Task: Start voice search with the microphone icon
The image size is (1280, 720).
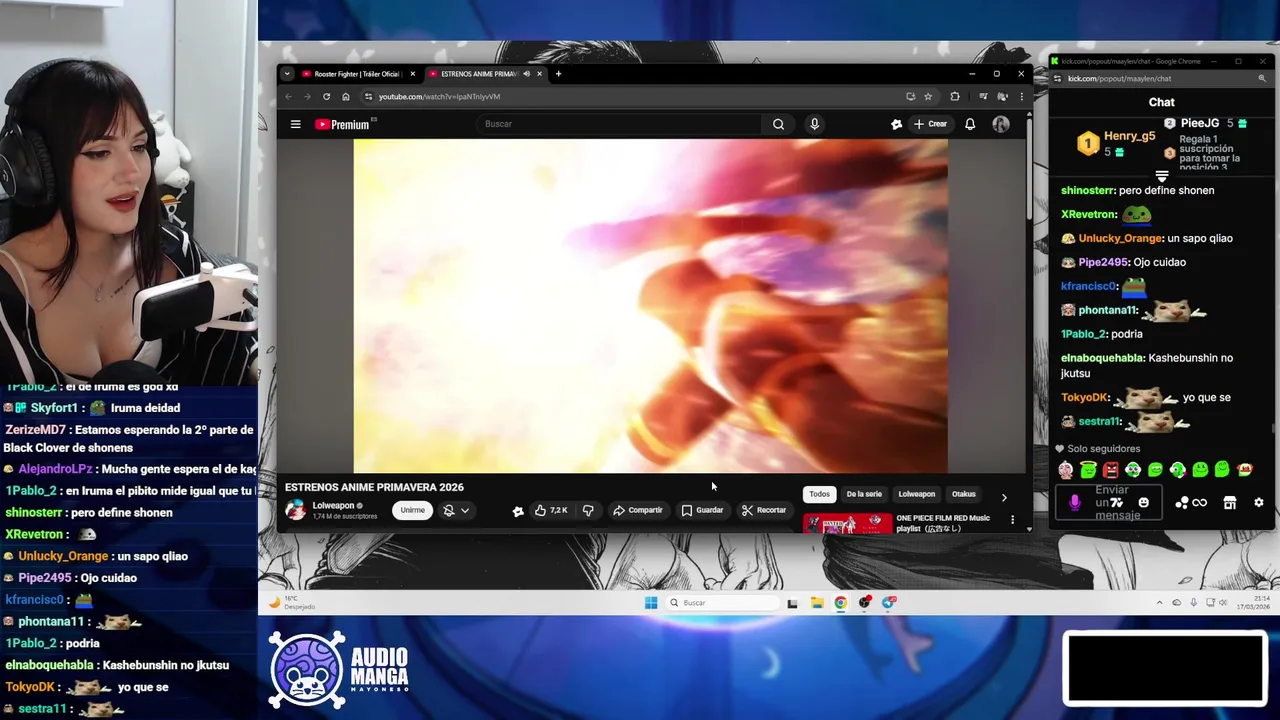Action: (814, 124)
